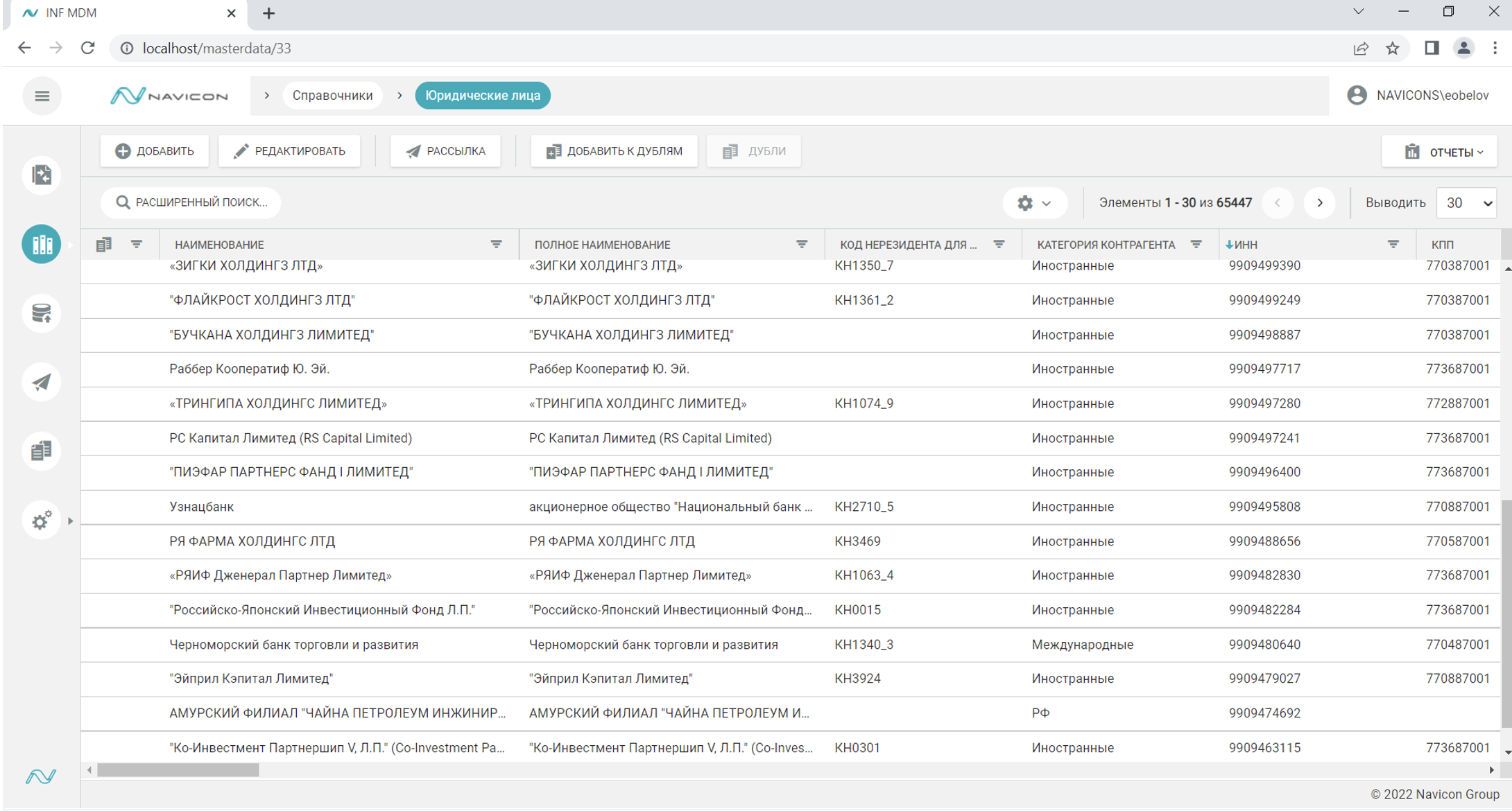Image resolution: width=1512 pixels, height=811 pixels.
Task: Click the settings gears sidebar icon
Action: click(x=42, y=520)
